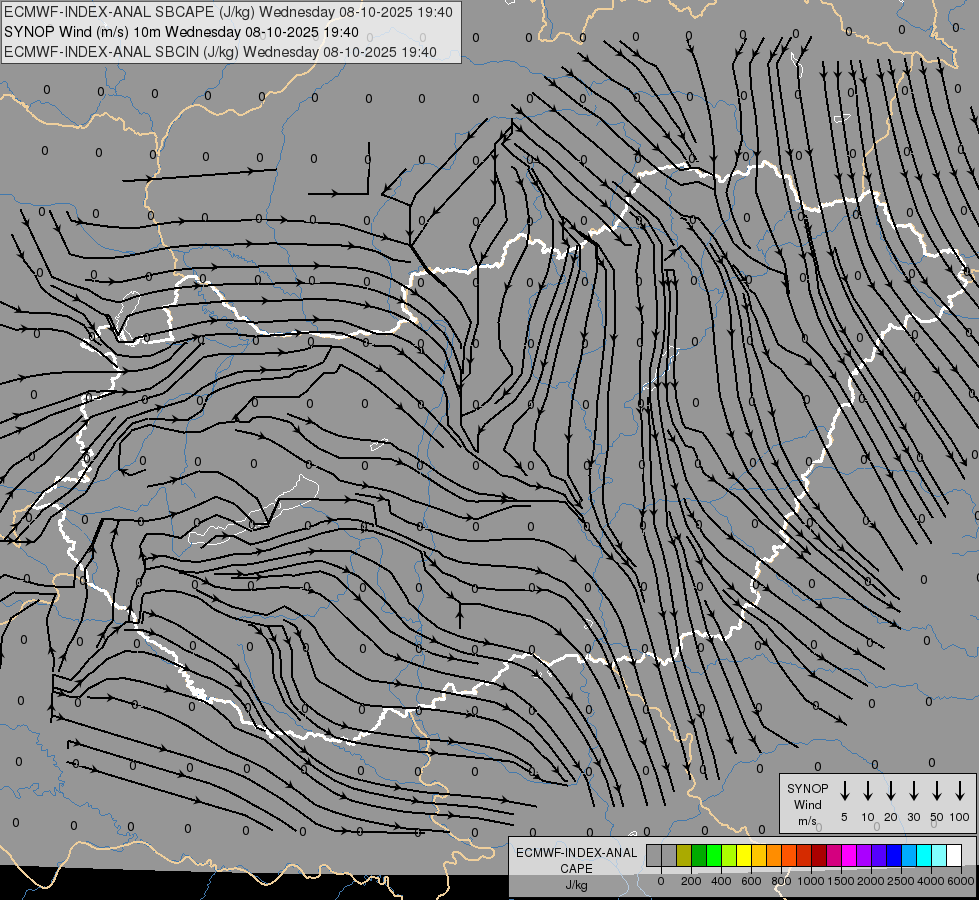Image resolution: width=979 pixels, height=900 pixels.
Task: Click the first gray CAPE swatch
Action: click(654, 855)
